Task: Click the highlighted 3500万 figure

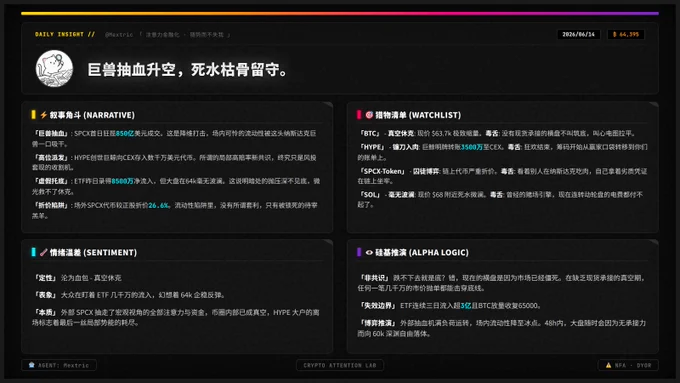Action: 472,147
